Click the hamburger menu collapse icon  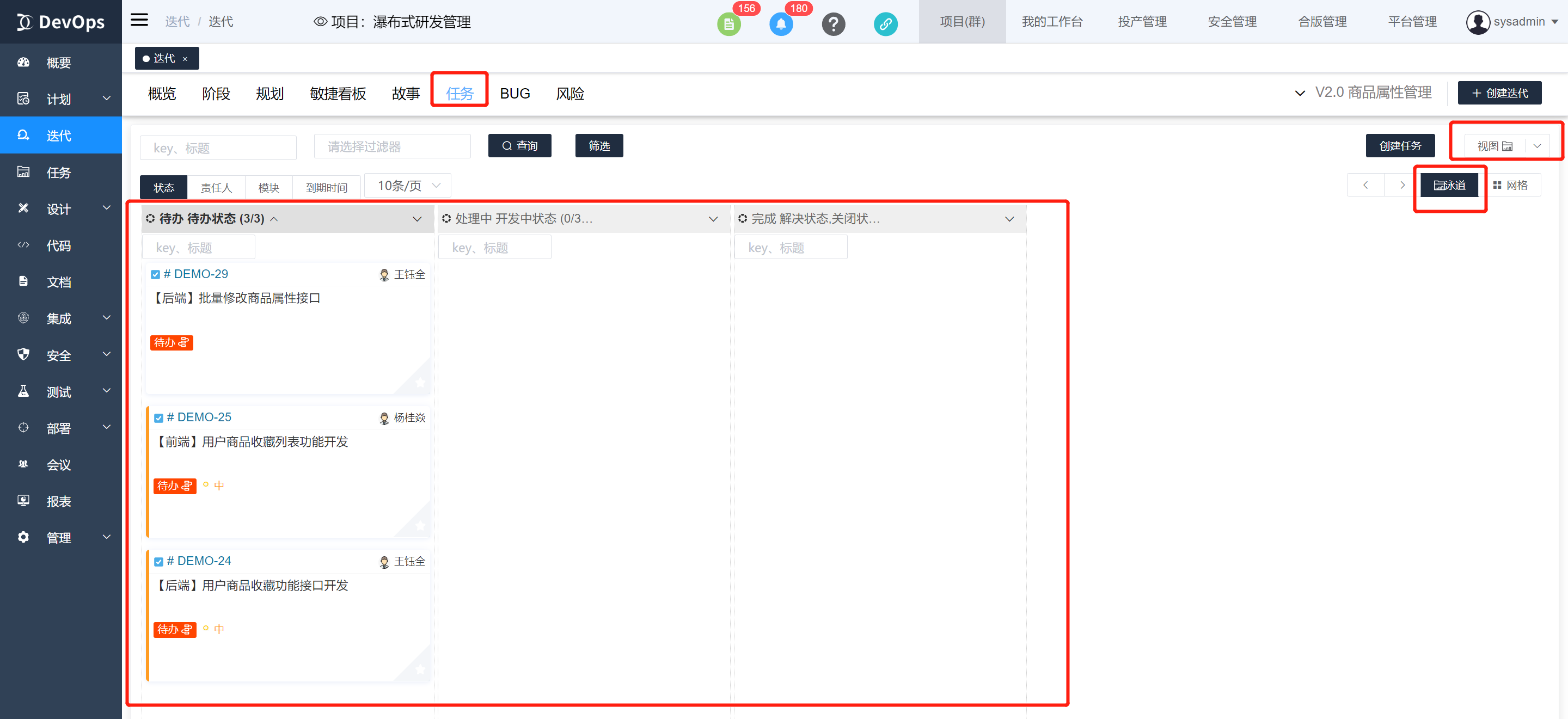click(139, 21)
